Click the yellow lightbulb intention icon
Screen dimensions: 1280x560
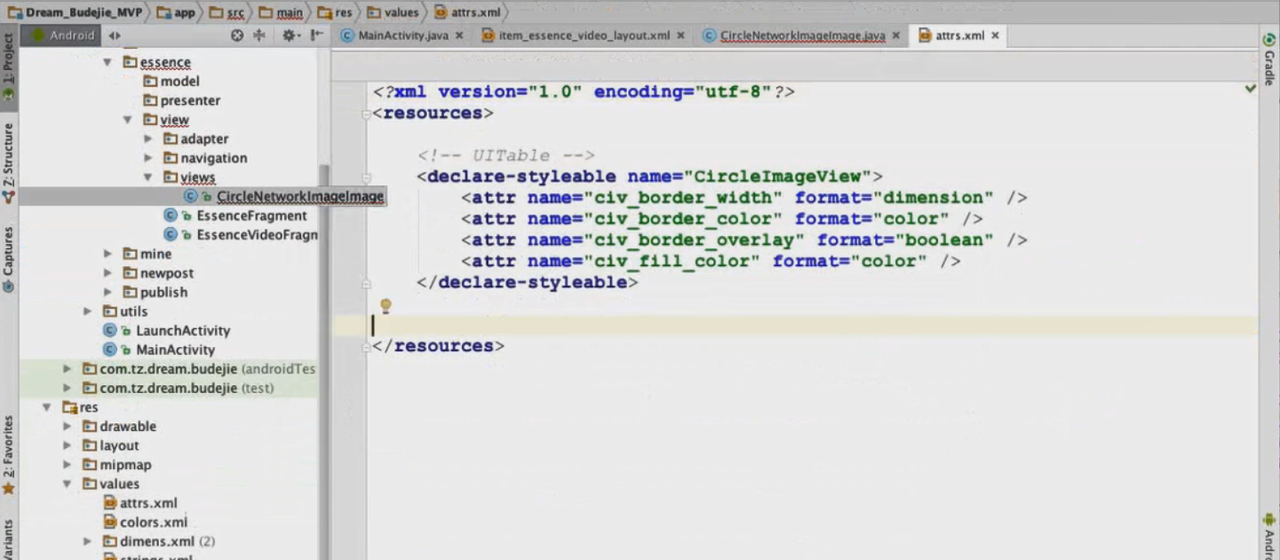pyautogui.click(x=385, y=306)
